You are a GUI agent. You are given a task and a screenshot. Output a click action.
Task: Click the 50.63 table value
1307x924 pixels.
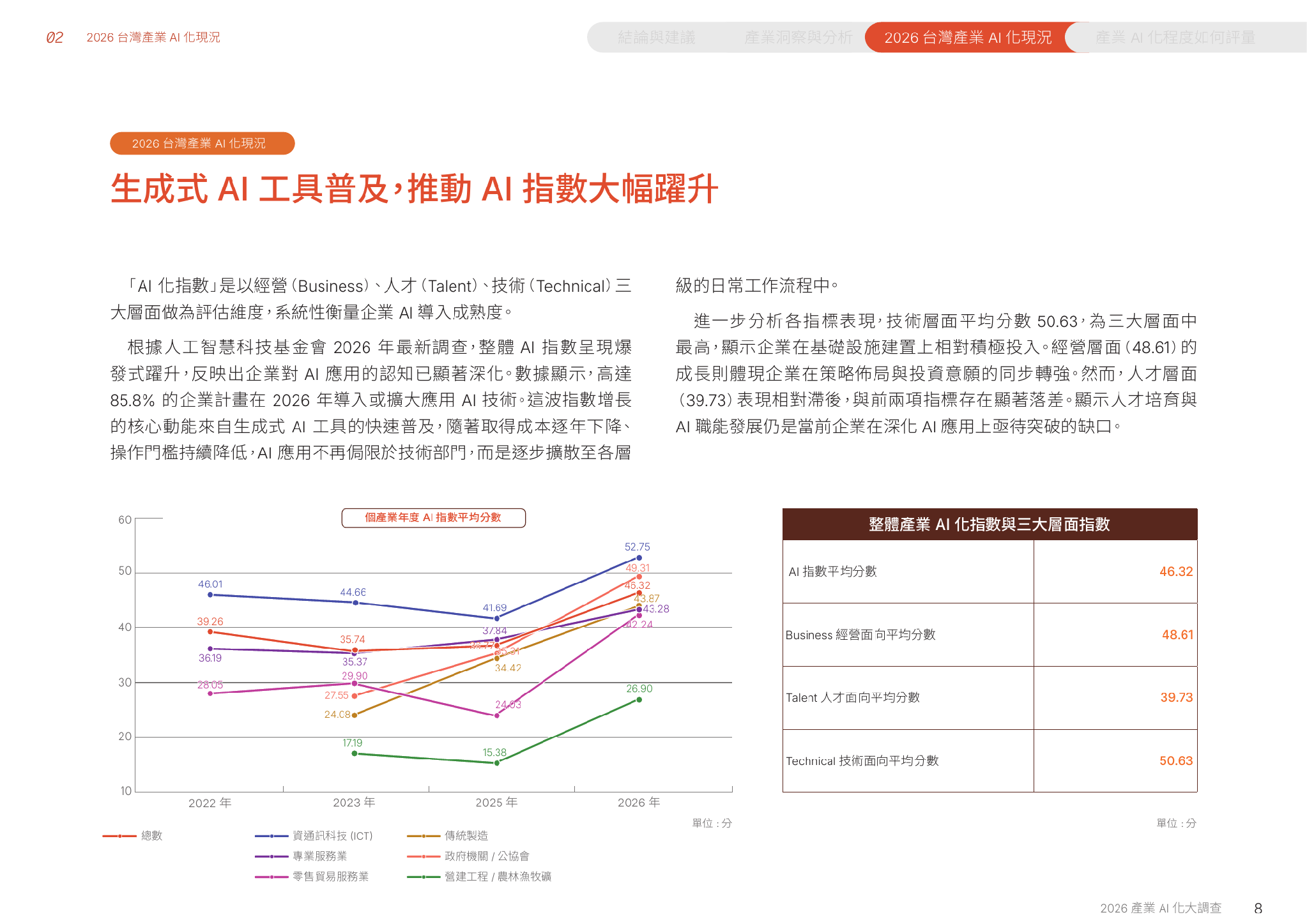coord(1176,761)
